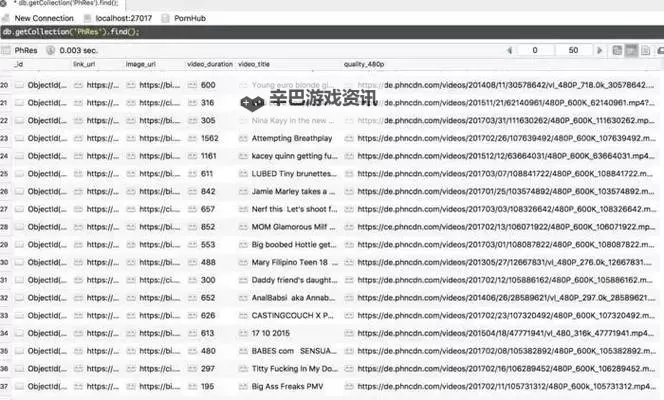Focus the query editor with the find() command
Screen dimensions: 664x400
332,32
